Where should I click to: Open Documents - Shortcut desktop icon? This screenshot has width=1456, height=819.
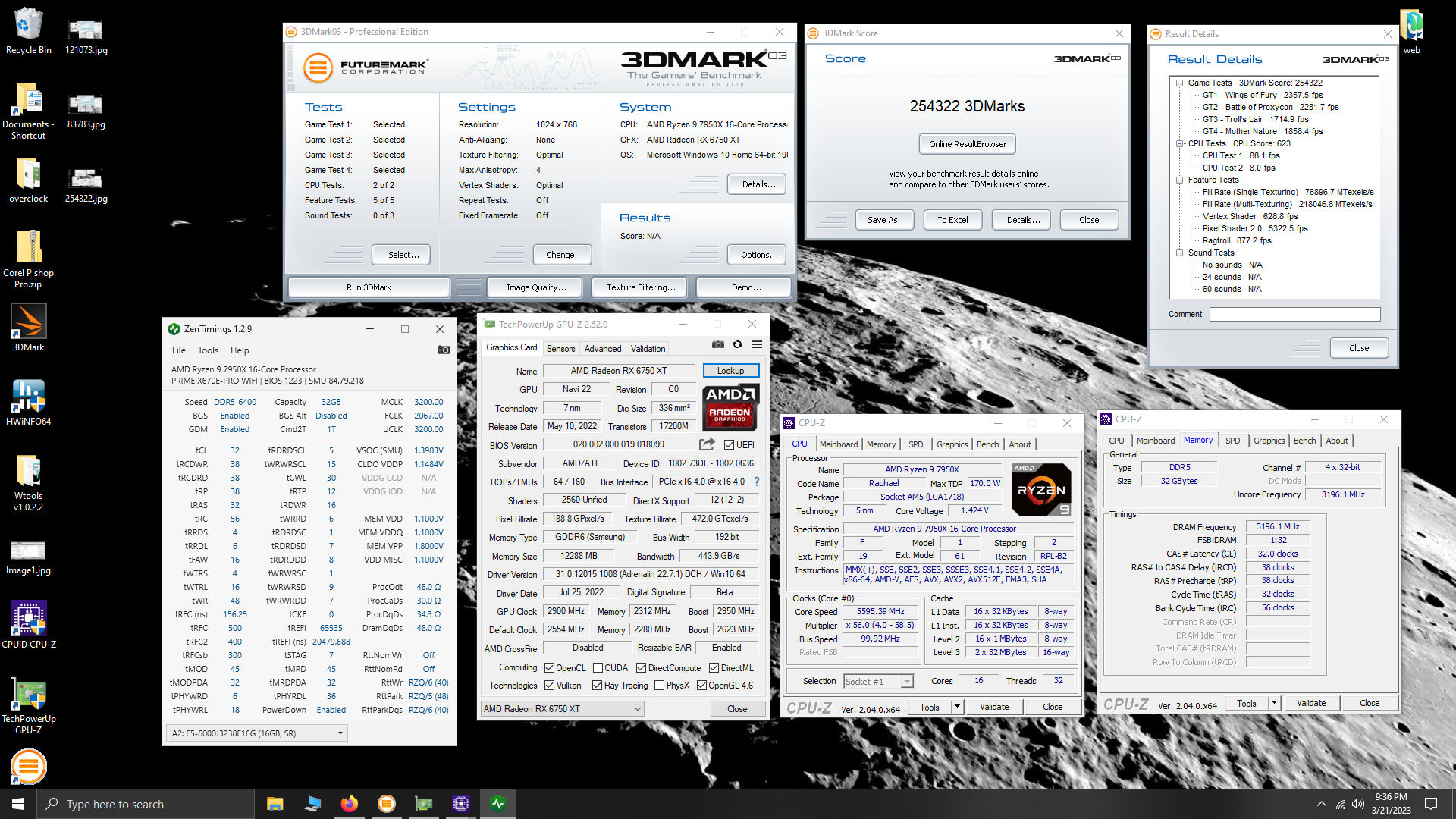29,110
